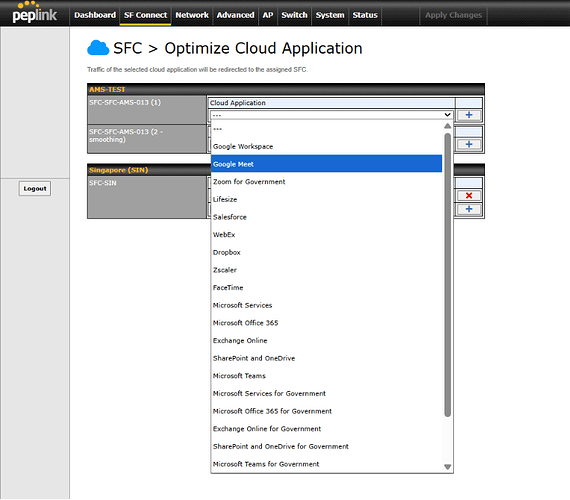Pick WebEx from the list
The height and width of the screenshot is (500, 570).
click(326, 235)
